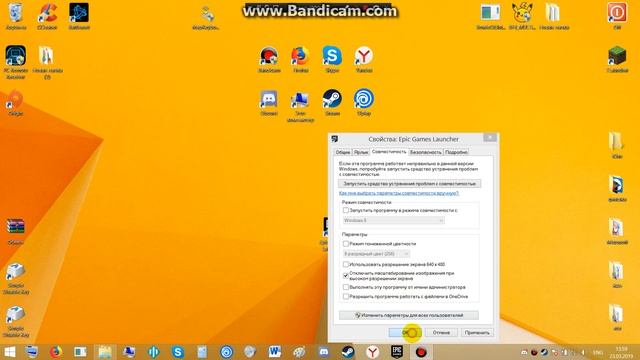The image size is (640, 360).
Task: Enable 640 x 480 screen resolution checkbox
Action: 346,264
